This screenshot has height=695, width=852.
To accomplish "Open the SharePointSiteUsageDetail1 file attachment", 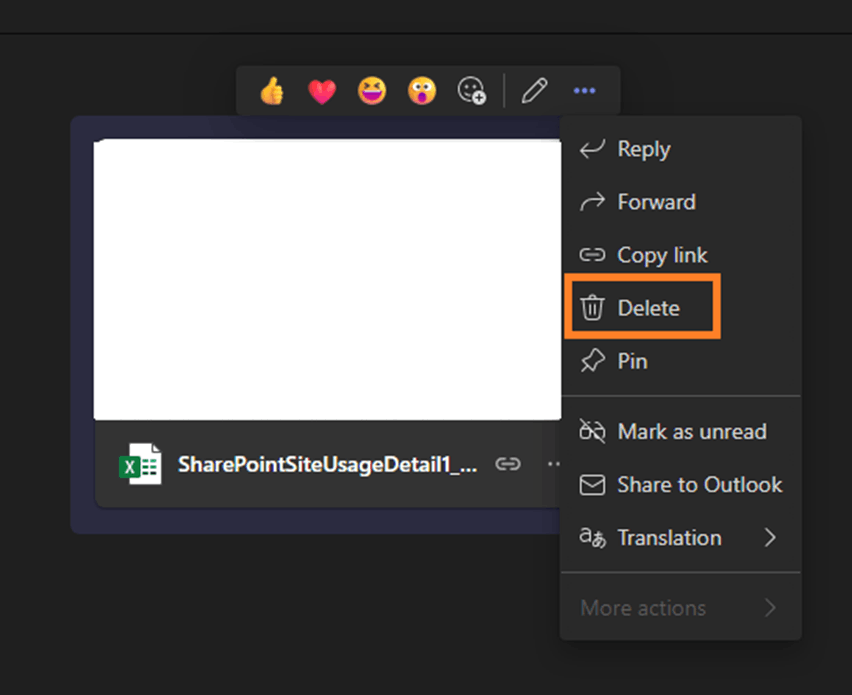I will (328, 465).
